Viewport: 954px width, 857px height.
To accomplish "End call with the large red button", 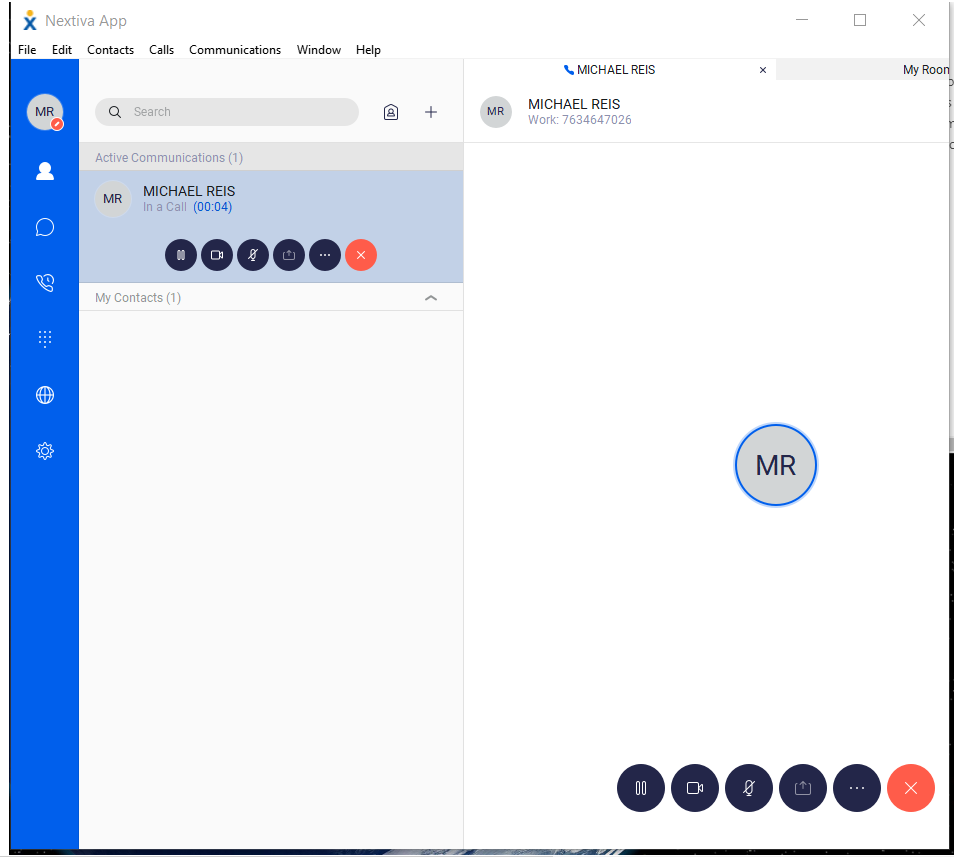I will point(911,788).
